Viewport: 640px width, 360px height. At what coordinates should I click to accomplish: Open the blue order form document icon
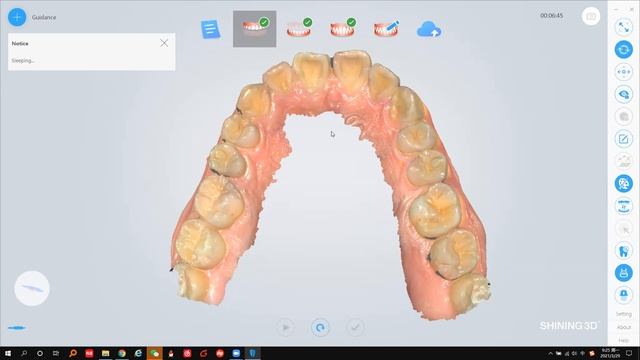click(x=211, y=29)
